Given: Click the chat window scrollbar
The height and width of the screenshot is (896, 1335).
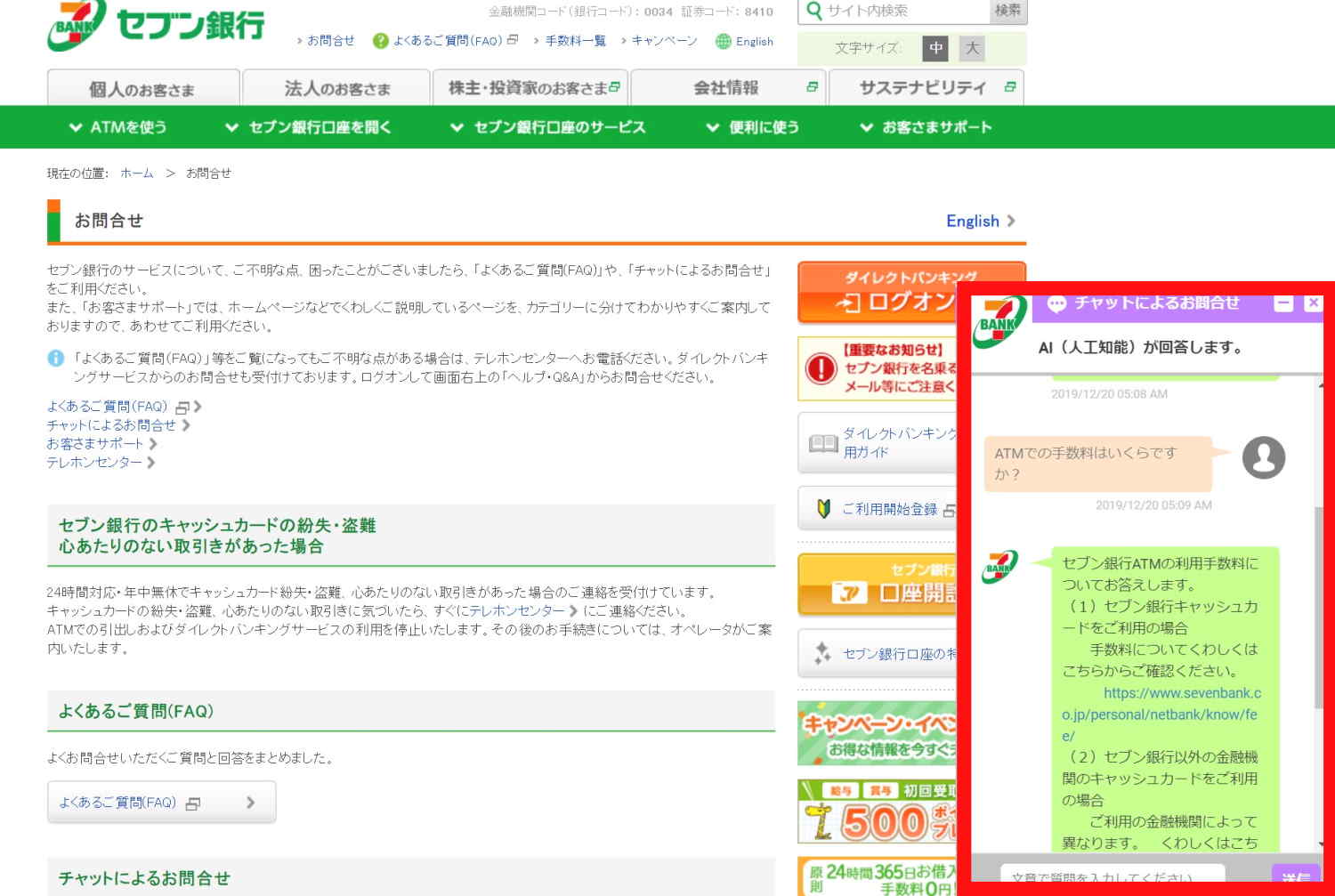Looking at the screenshot, I should click(x=1318, y=608).
